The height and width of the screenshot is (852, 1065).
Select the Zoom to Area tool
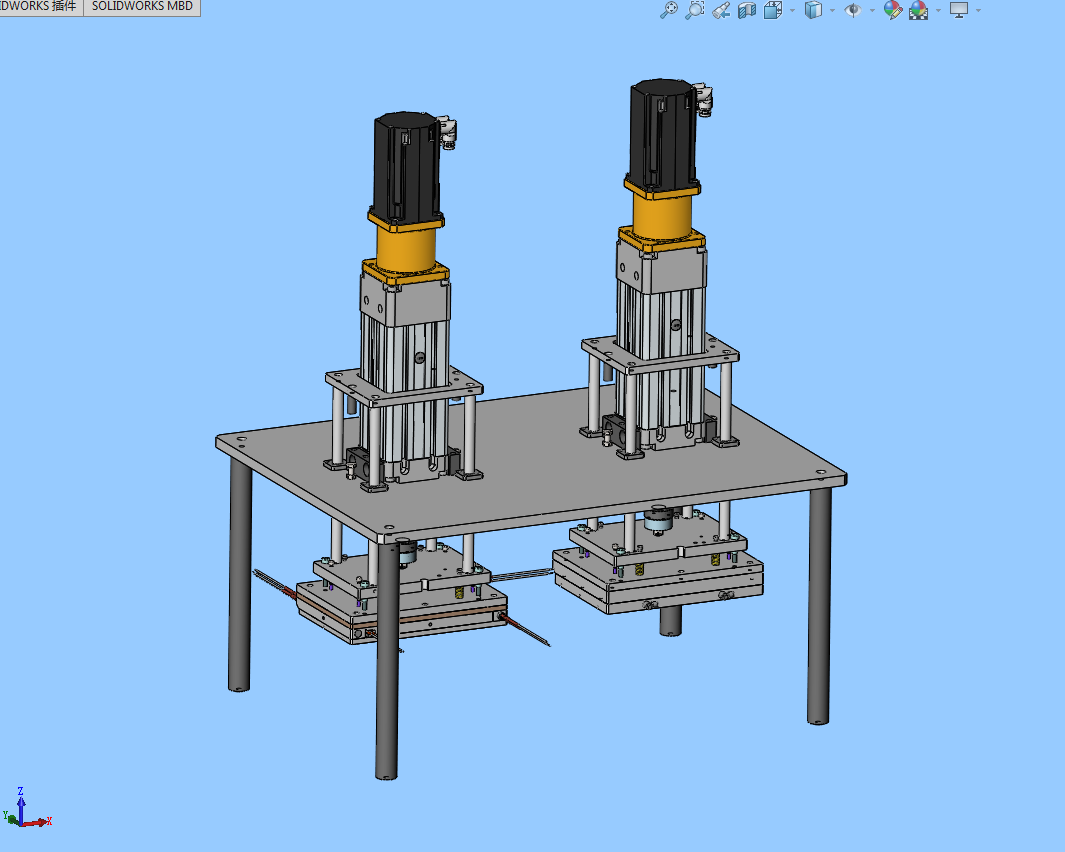695,10
